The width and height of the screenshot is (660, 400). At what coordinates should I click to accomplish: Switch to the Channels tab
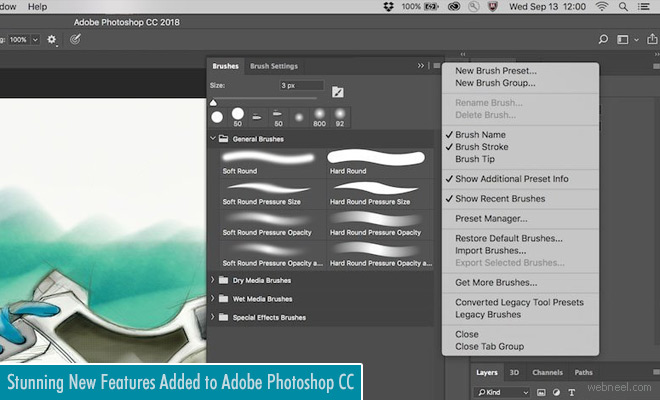pyautogui.click(x=547, y=373)
